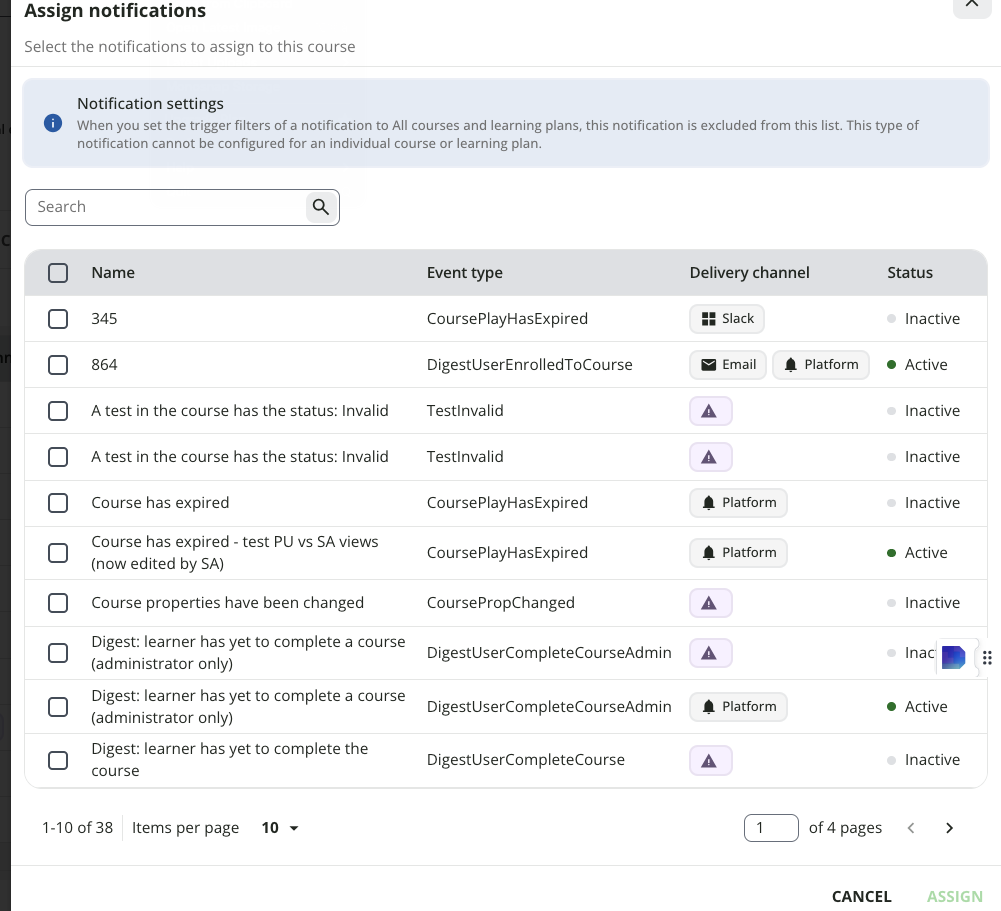The width and height of the screenshot is (1001, 911).
Task: Click the search magnifier icon
Action: click(321, 207)
